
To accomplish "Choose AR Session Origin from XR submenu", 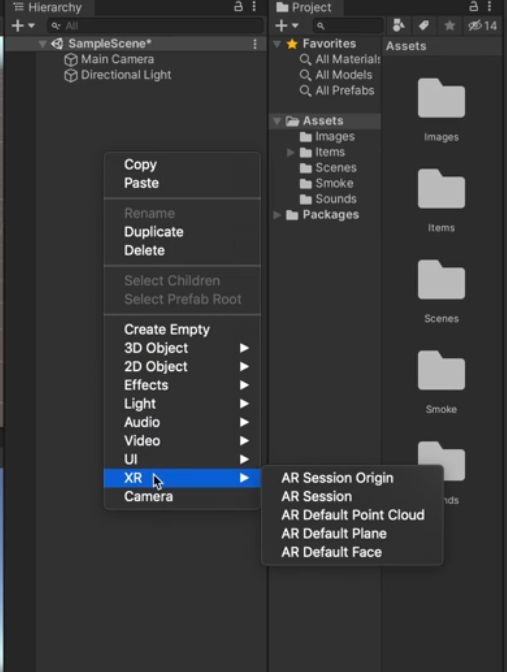I will pyautogui.click(x=337, y=478).
